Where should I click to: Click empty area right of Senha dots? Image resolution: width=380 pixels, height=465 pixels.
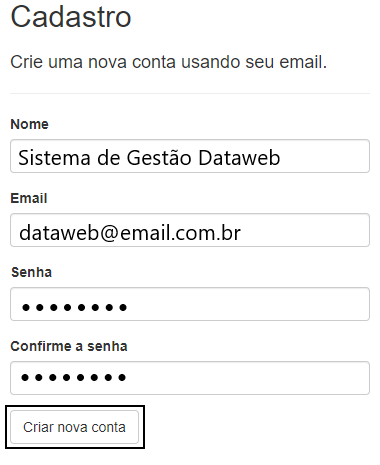248,304
